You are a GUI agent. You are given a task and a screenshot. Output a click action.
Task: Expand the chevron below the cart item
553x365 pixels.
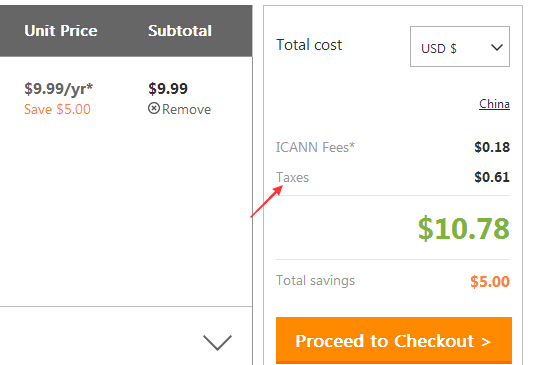pos(217,342)
